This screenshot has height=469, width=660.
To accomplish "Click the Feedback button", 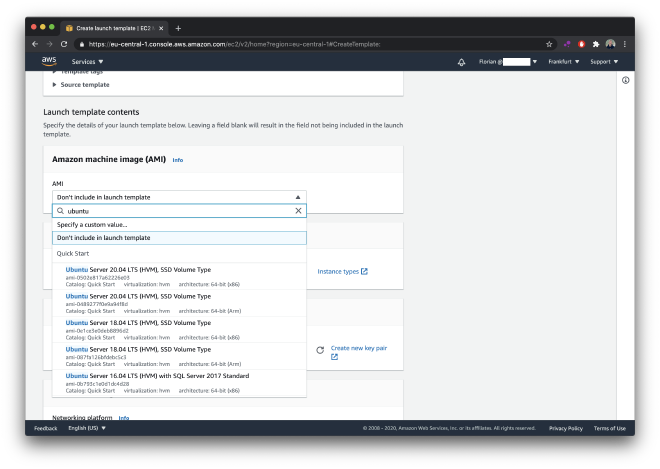I will (45, 428).
